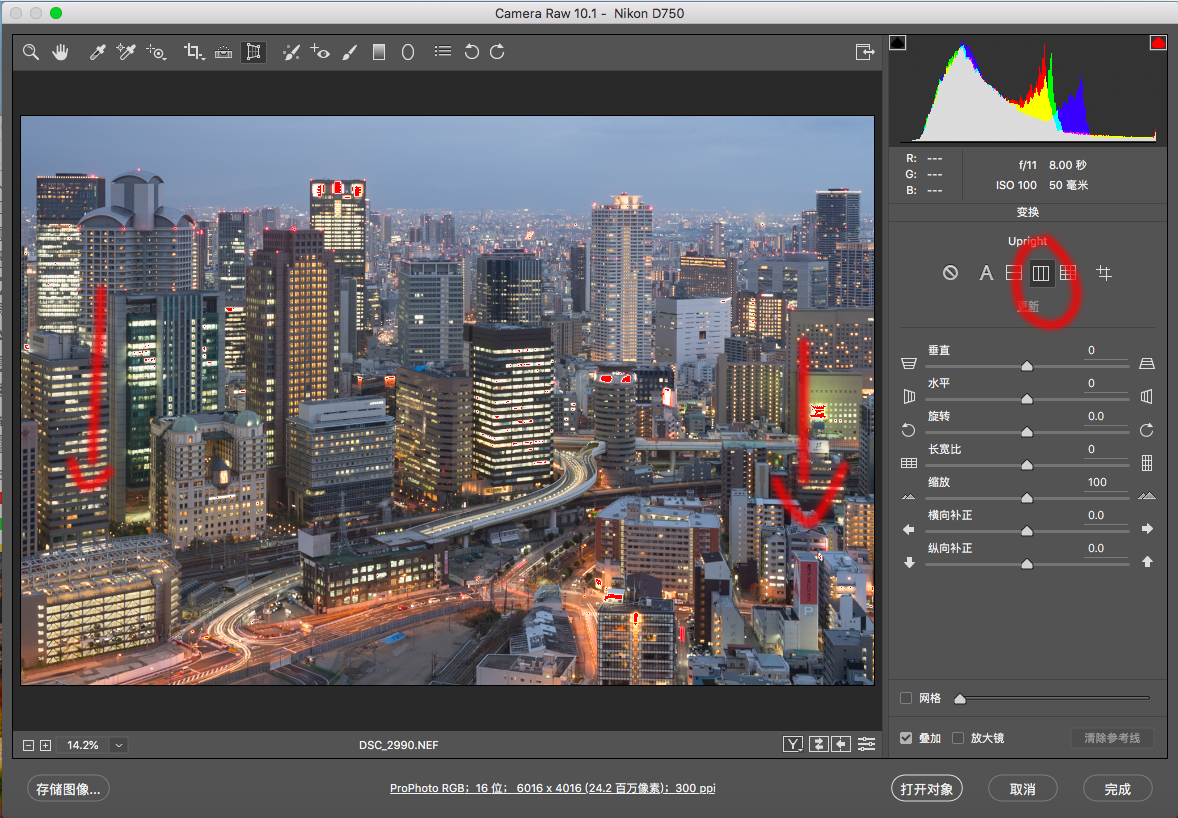1178x818 pixels.
Task: Choose the Adjustment Brush tool
Action: pos(349,52)
